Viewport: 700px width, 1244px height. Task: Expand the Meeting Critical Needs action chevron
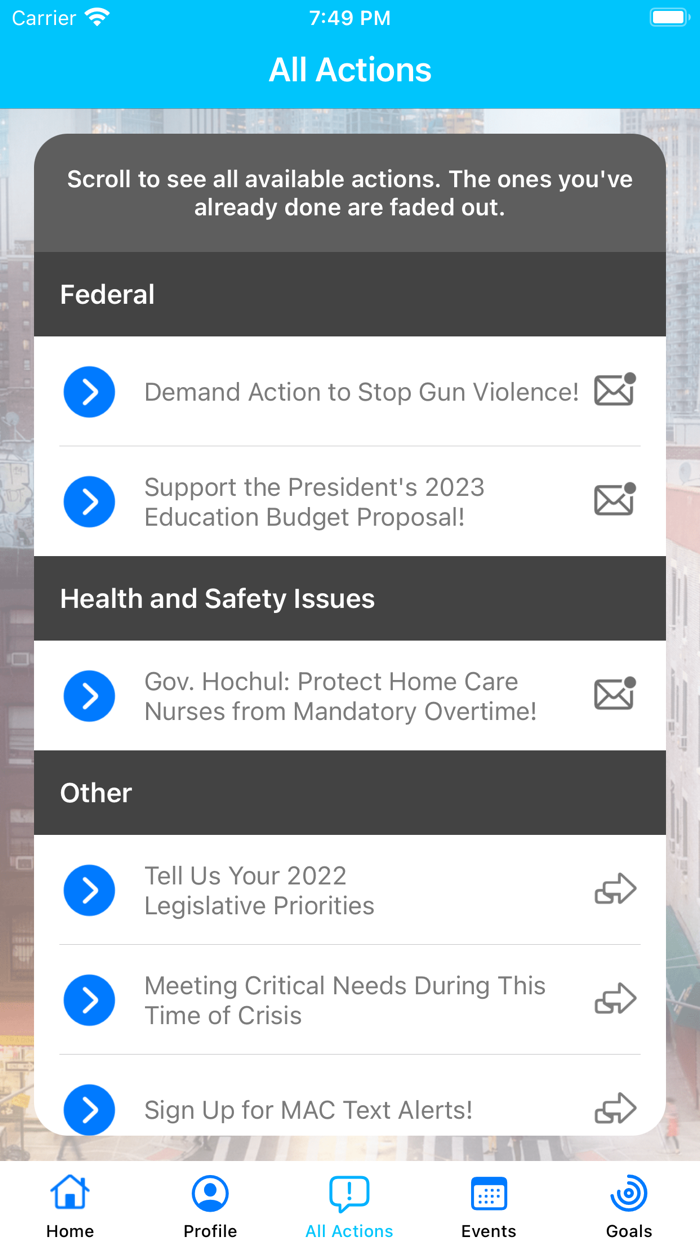(89, 999)
